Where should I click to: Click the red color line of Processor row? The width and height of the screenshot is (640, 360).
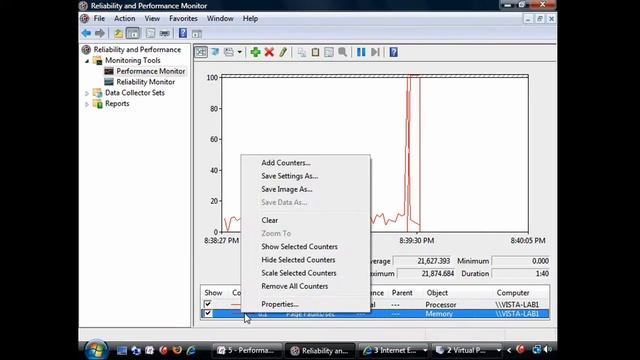click(236, 304)
